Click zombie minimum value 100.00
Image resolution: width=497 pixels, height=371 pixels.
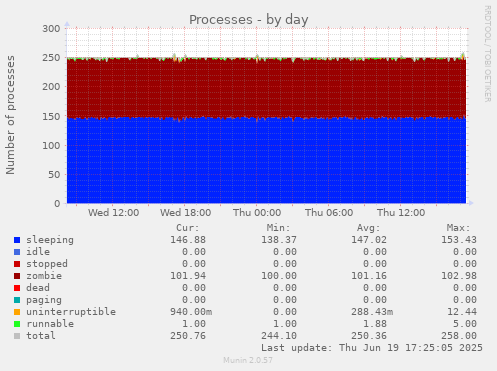[279, 276]
